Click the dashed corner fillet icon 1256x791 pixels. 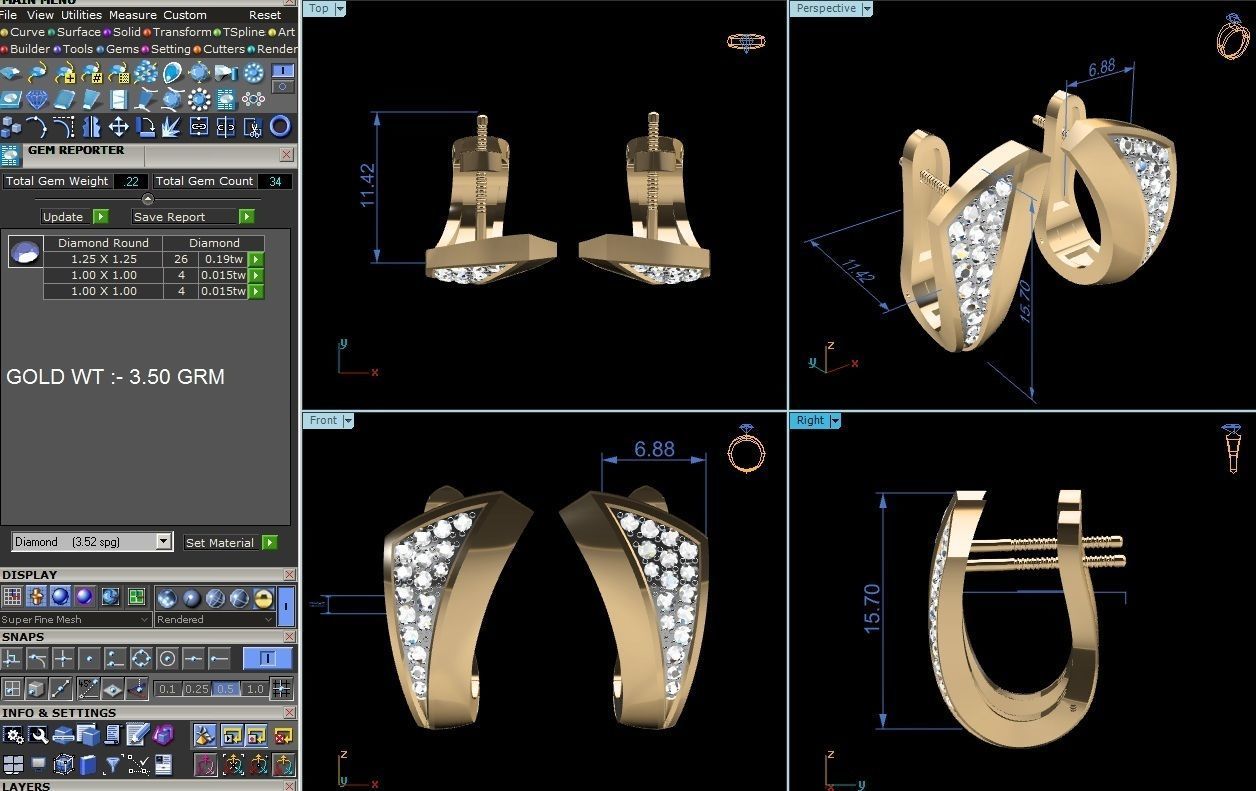pyautogui.click(x=64, y=126)
